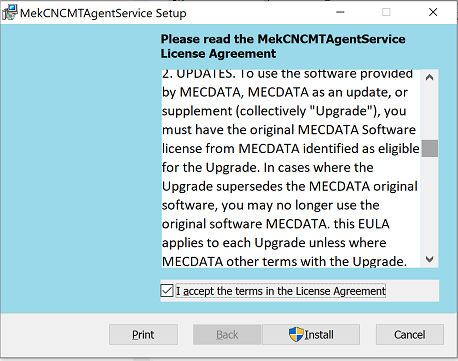Minimize the MekCNCMTAgentService Setup window
This screenshot has height=361, width=458.
340,12
